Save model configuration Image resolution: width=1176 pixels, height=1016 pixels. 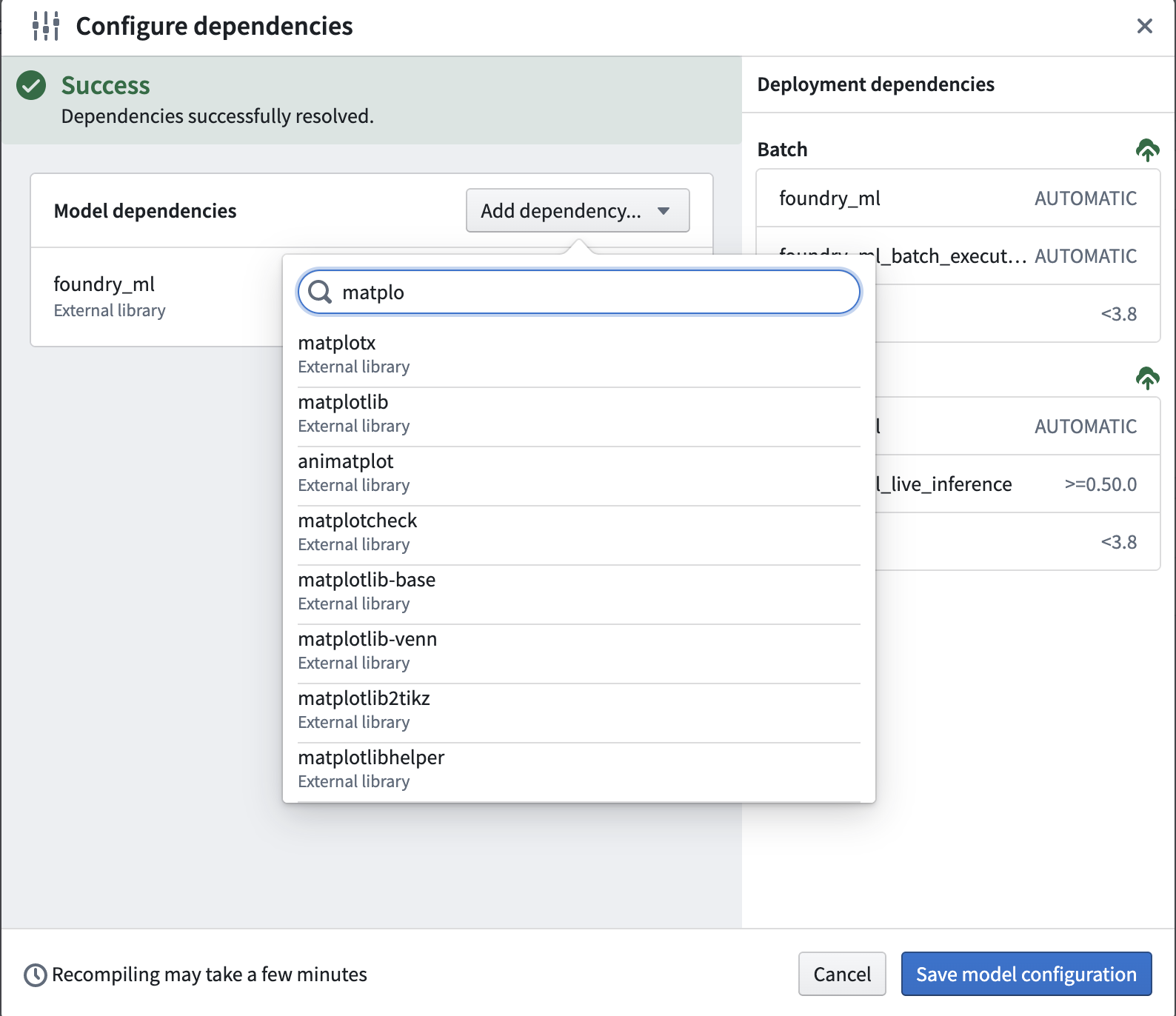pyautogui.click(x=1026, y=974)
